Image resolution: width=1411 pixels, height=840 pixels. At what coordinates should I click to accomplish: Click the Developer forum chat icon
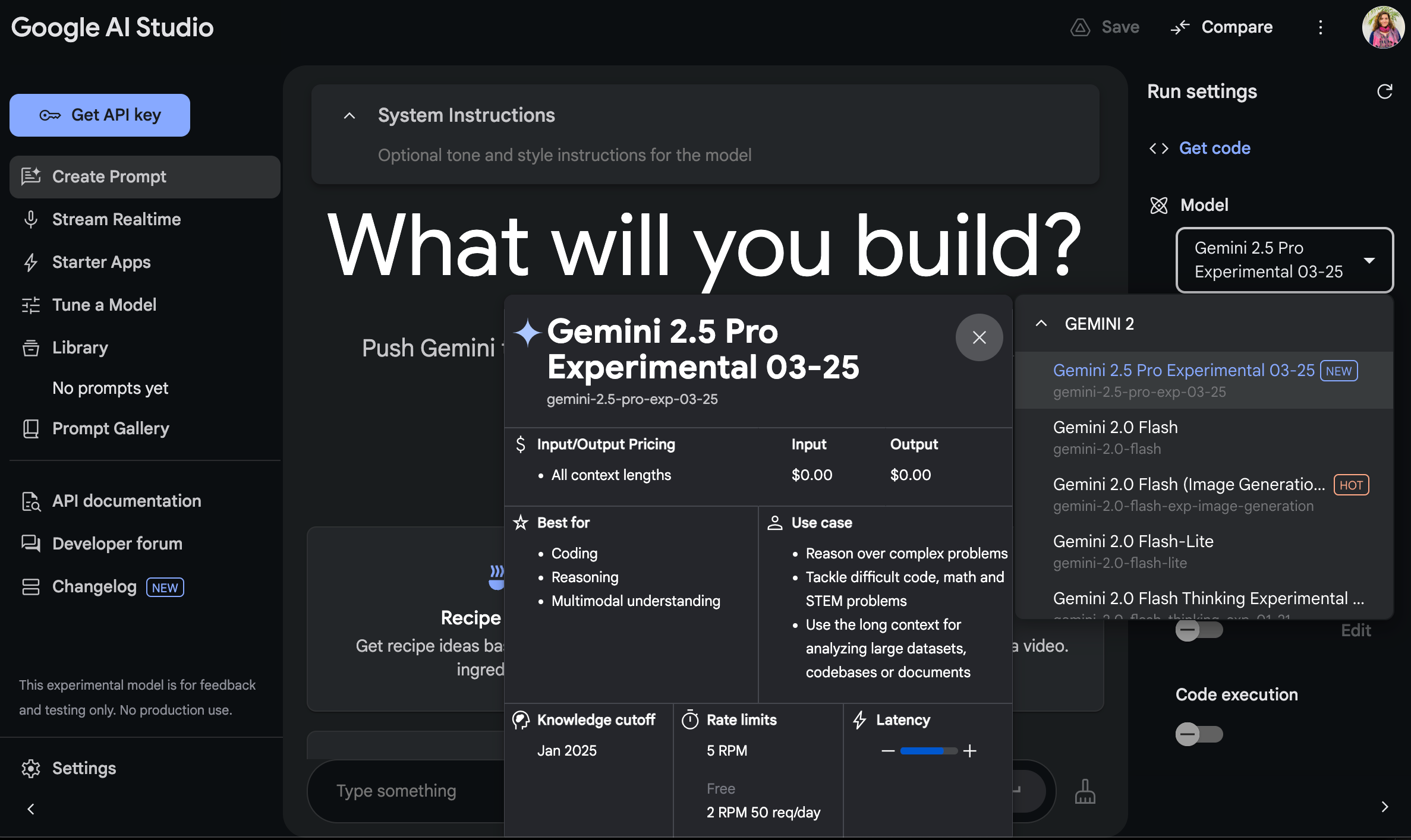tap(31, 544)
